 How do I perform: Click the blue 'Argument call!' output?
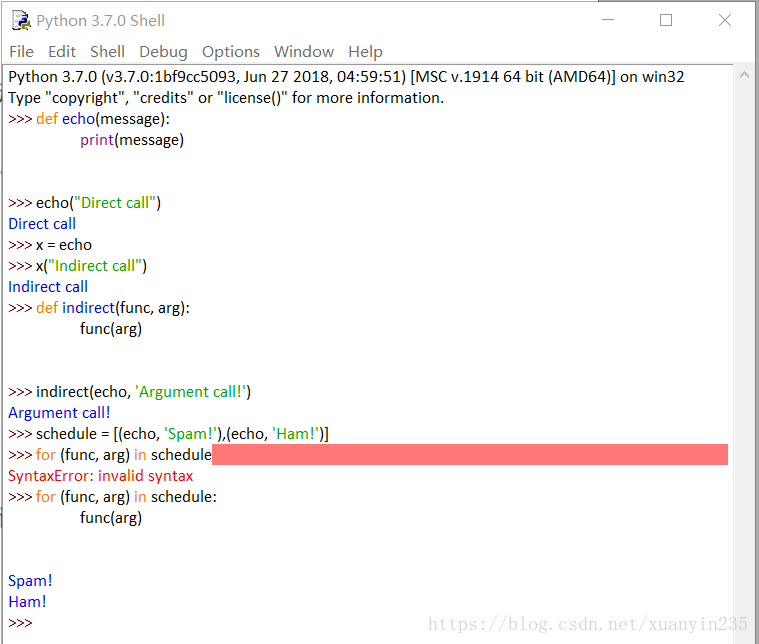point(59,413)
